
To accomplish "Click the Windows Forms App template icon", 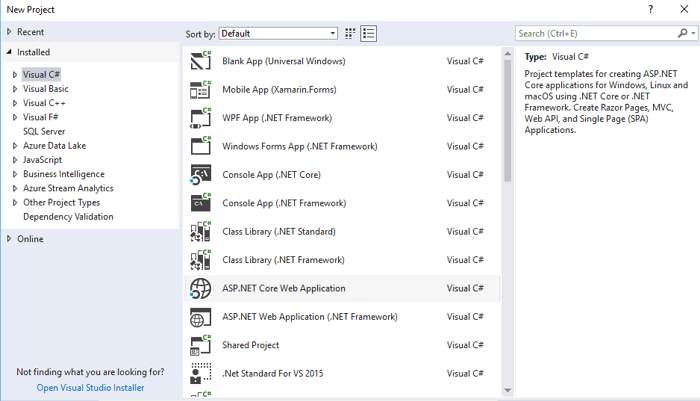I will point(199,147).
